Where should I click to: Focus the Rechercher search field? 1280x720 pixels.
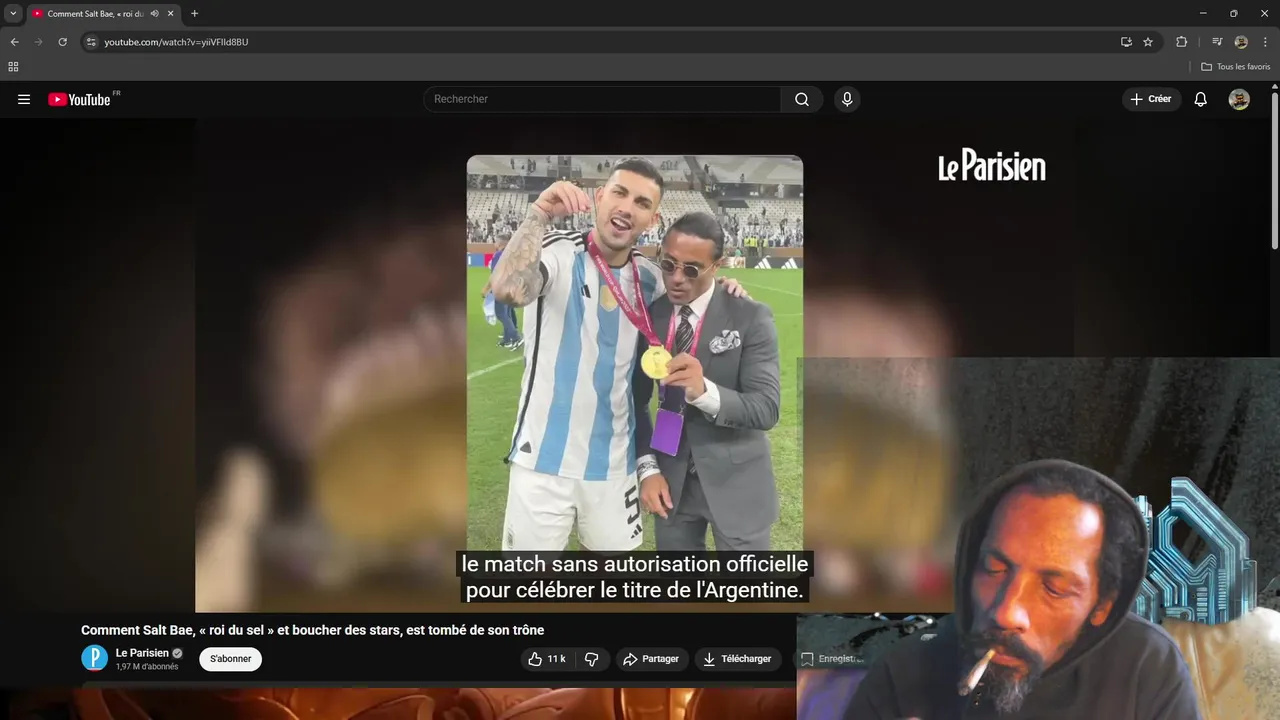(602, 99)
